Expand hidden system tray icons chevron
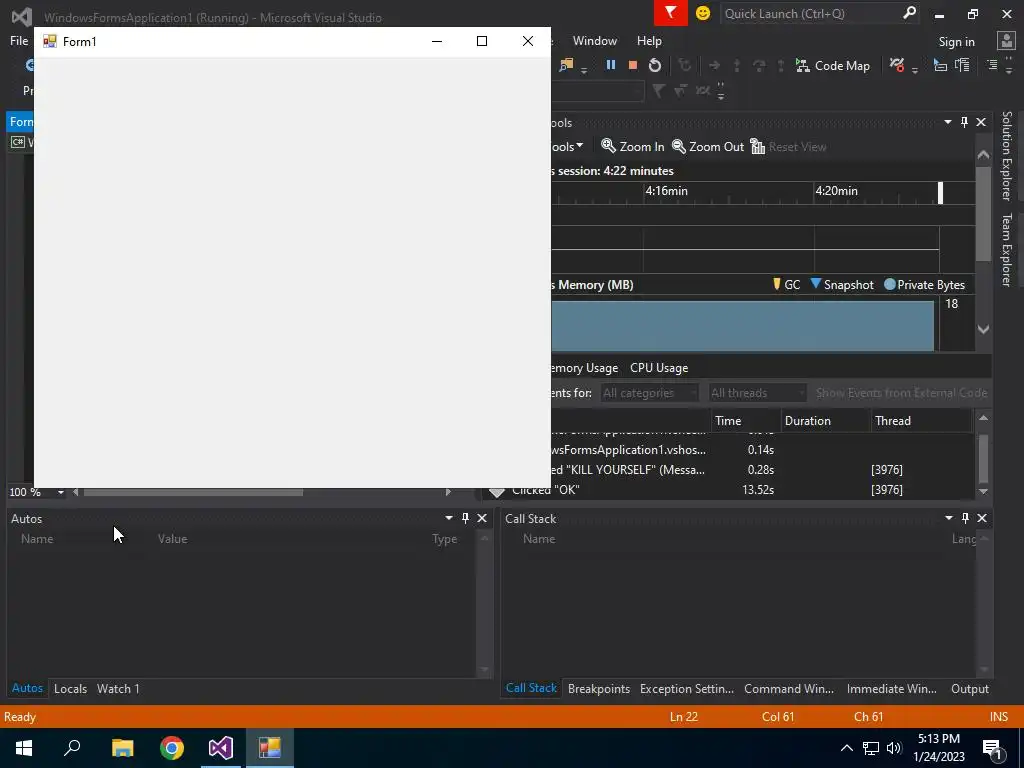This screenshot has height=768, width=1024. tap(846, 748)
